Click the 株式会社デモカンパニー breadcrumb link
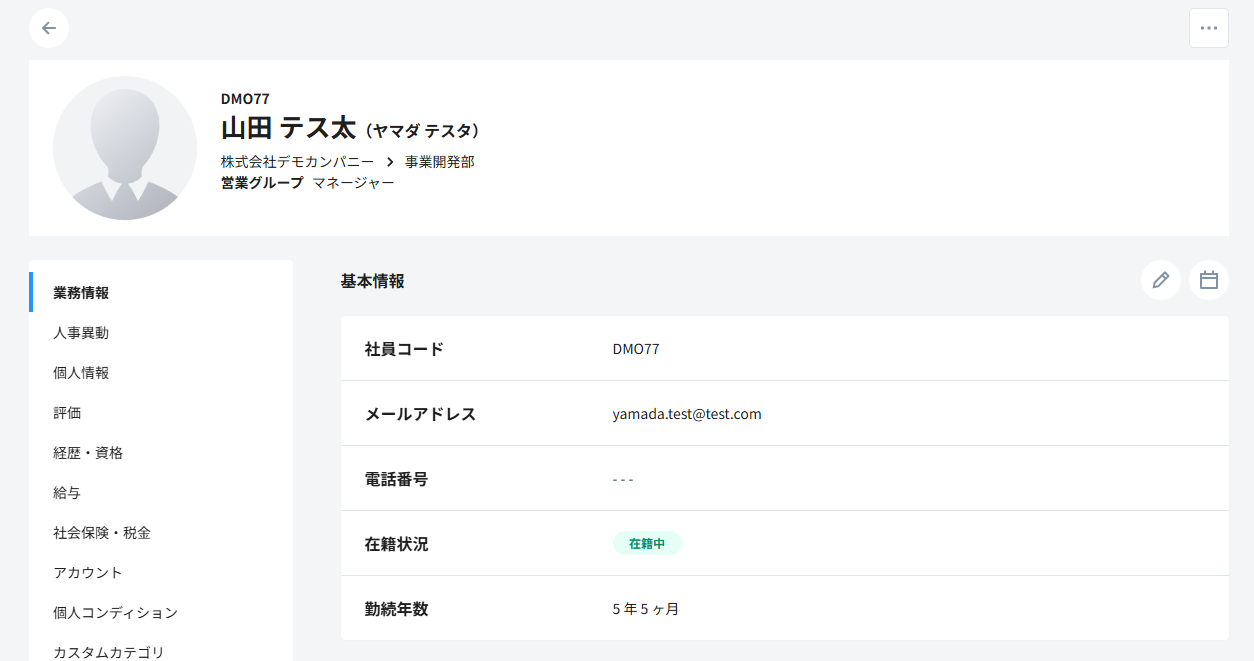Image resolution: width=1254 pixels, height=661 pixels. 297,161
